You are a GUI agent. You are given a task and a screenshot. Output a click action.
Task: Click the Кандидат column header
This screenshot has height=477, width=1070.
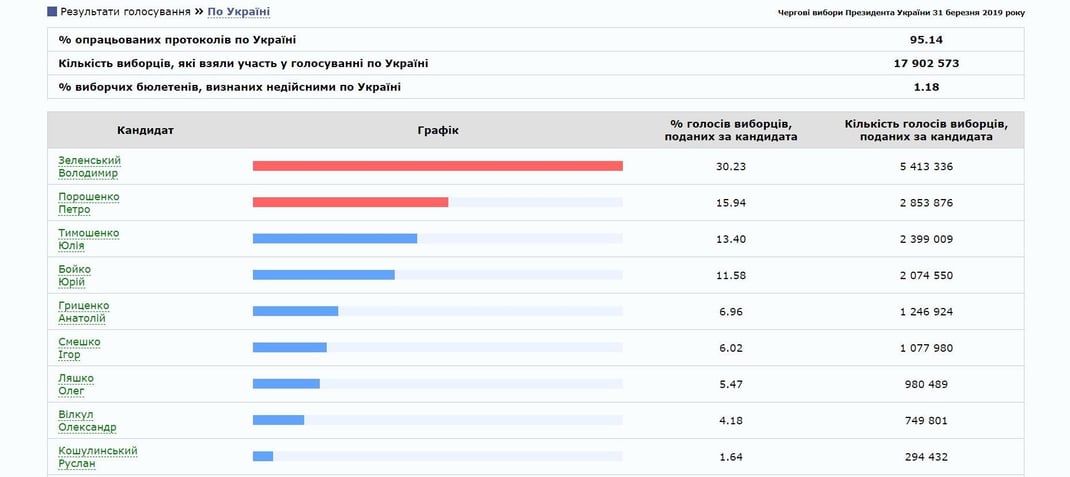coord(145,130)
